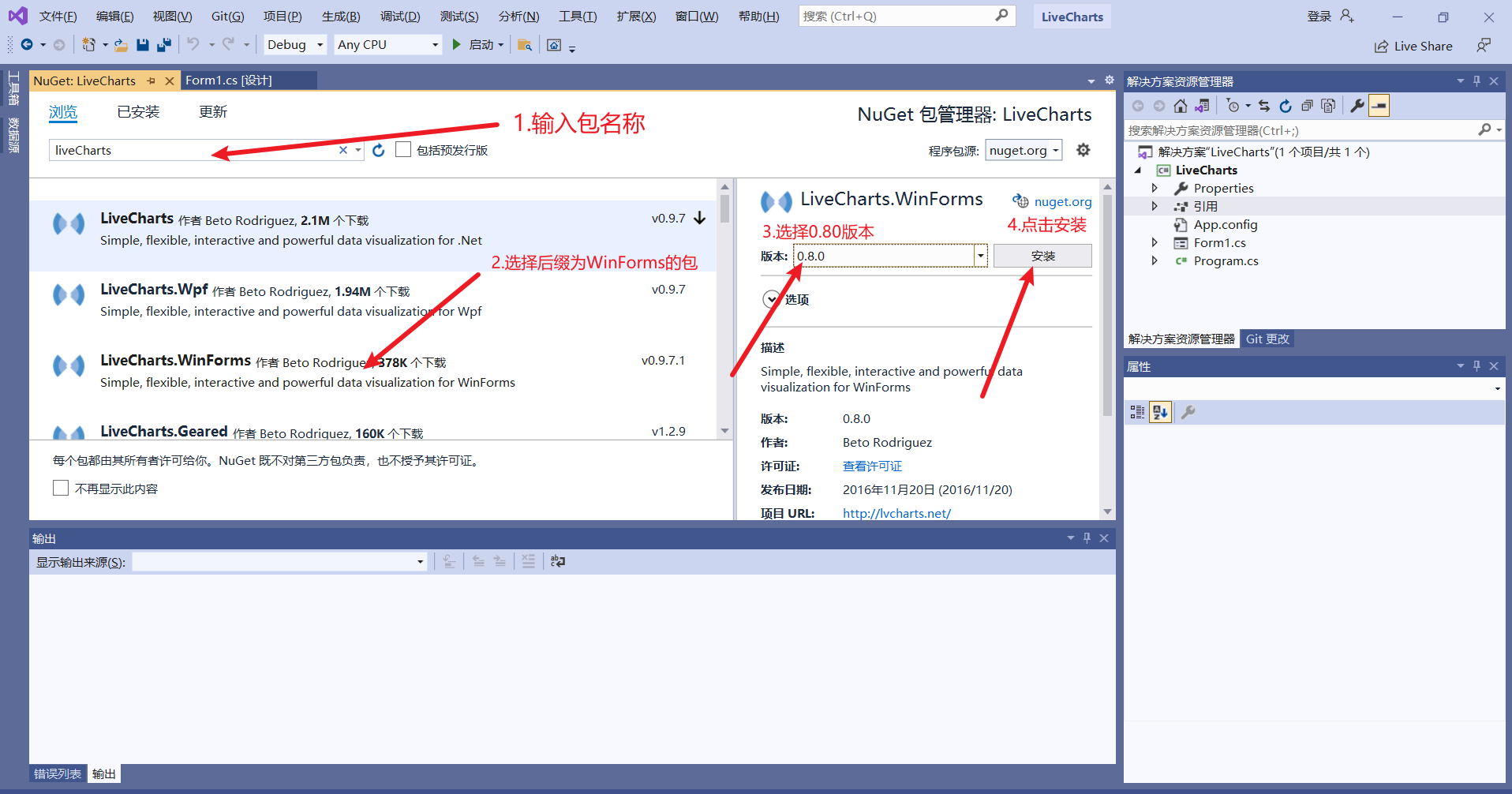Select App.config in Solution Explorer
Screen dimensions: 1512x794
[x=1225, y=224]
